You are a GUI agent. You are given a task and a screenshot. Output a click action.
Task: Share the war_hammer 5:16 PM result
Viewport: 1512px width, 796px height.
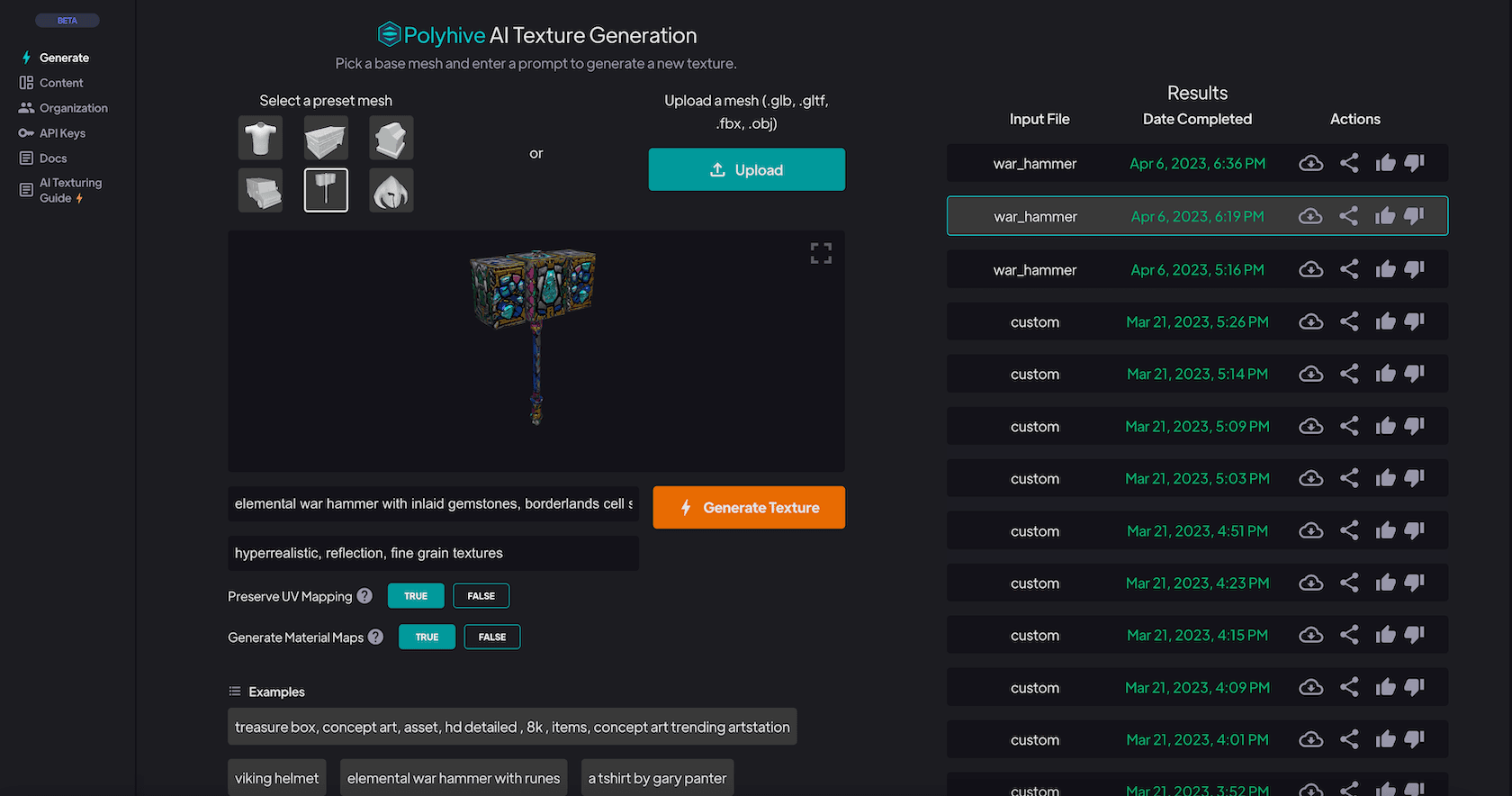point(1349,269)
